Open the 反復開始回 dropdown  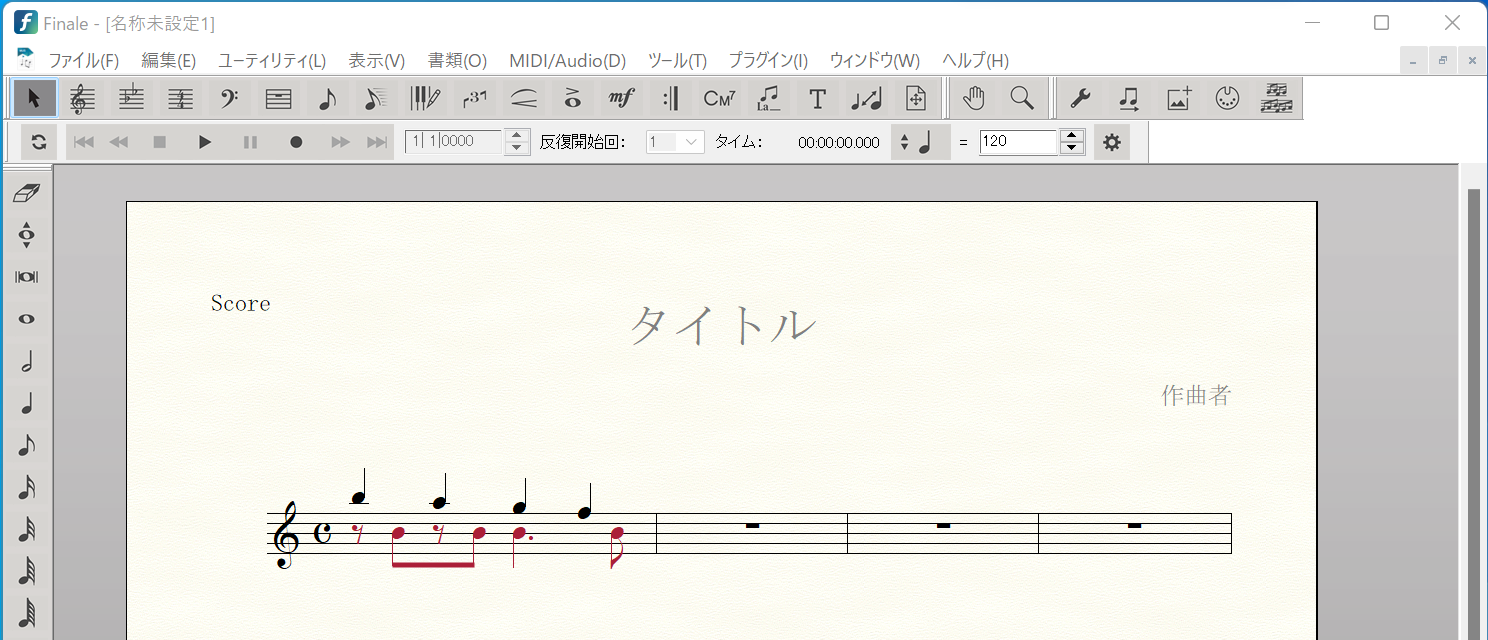pyautogui.click(x=676, y=142)
